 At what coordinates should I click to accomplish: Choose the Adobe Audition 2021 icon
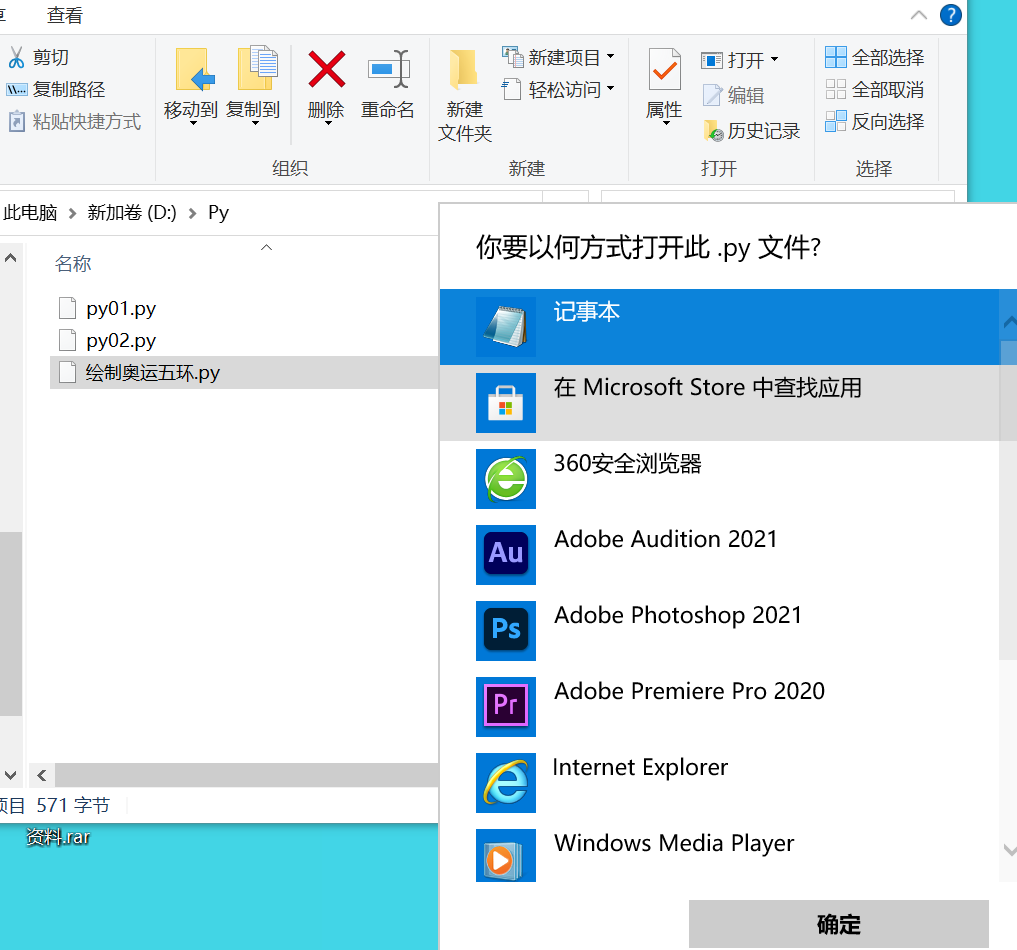coord(506,554)
